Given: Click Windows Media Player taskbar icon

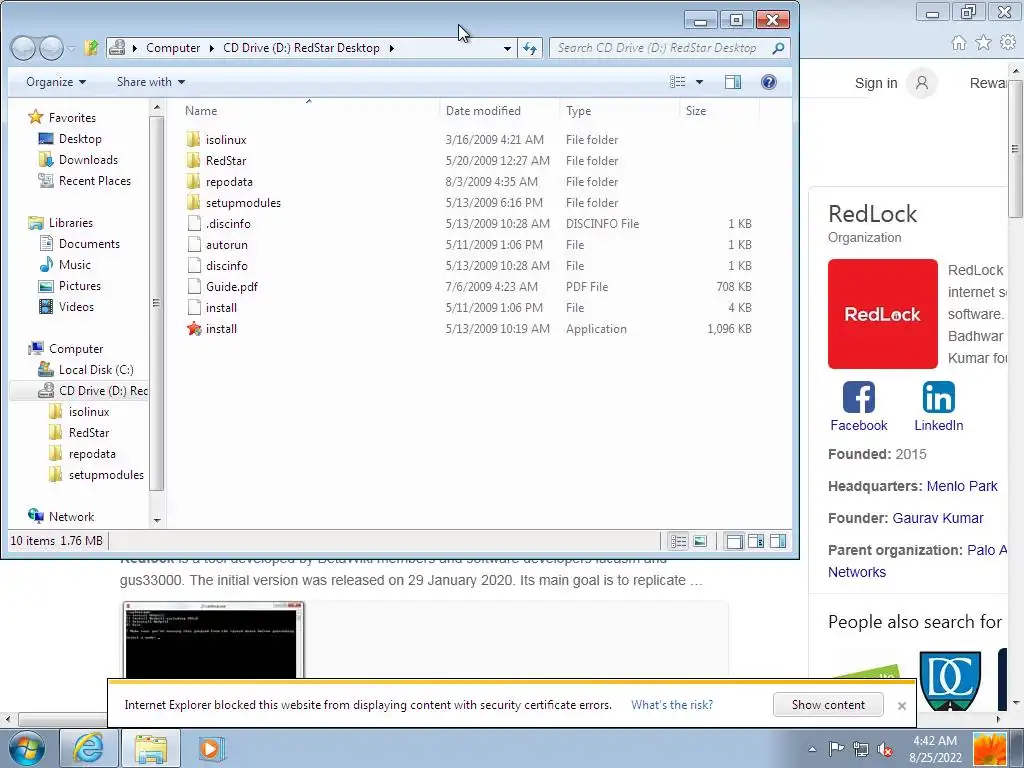Looking at the screenshot, I should 210,748.
